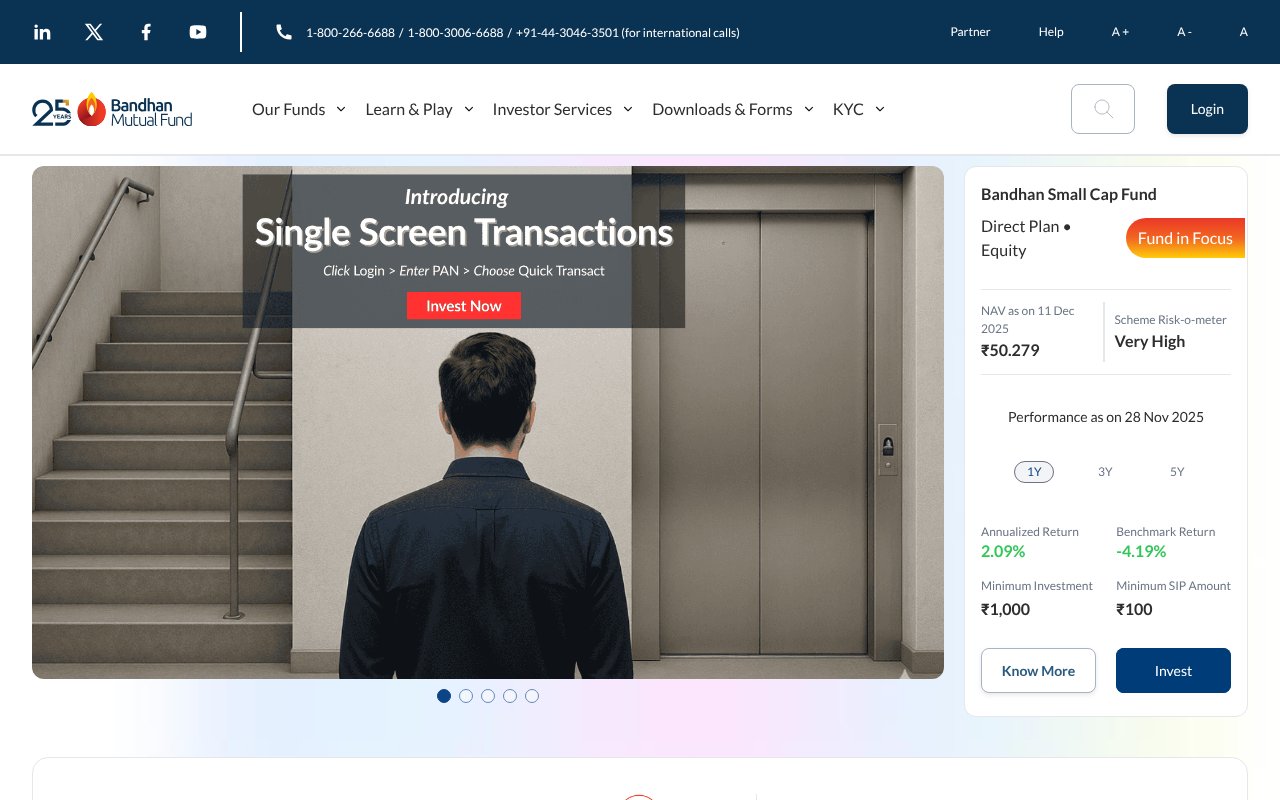Visit the Facebook page icon
The image size is (1280, 800).
pos(146,32)
